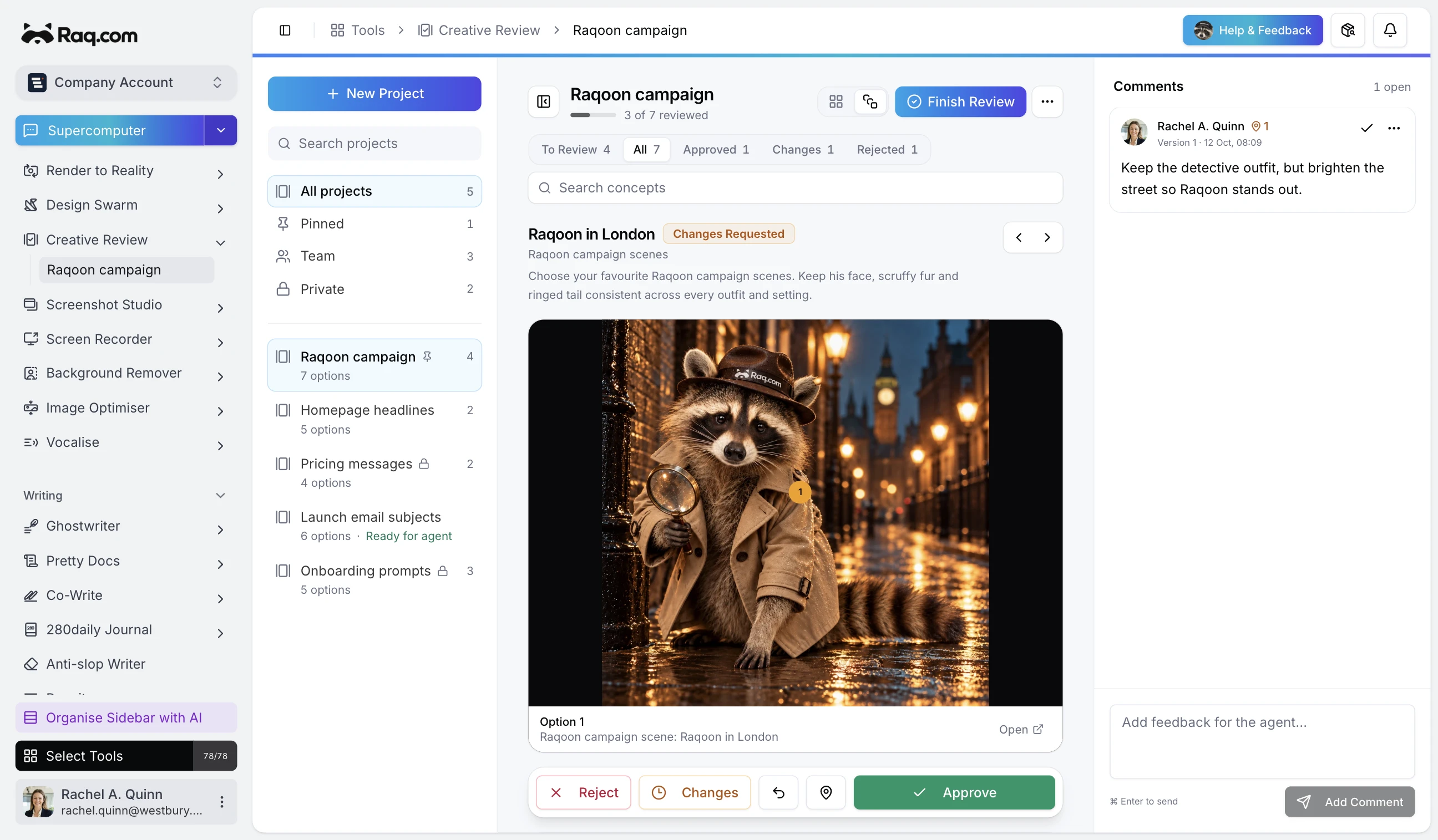Switch to single compare view
The height and width of the screenshot is (840, 1438).
[x=870, y=101]
